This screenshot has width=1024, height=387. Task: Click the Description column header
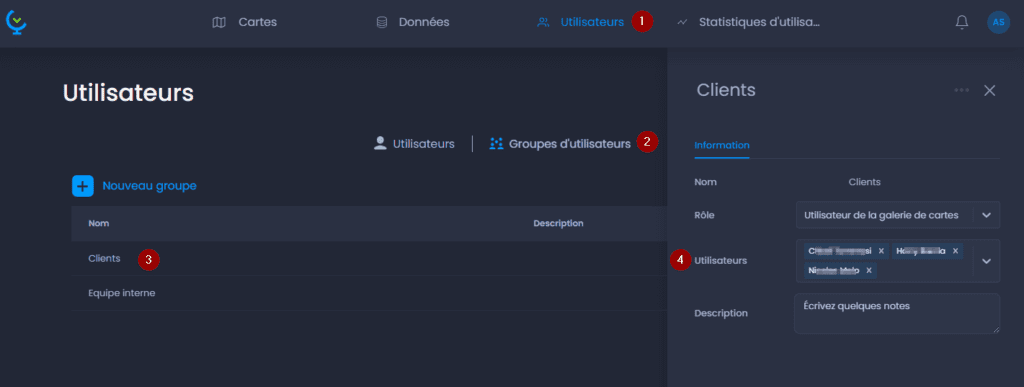tap(558, 223)
